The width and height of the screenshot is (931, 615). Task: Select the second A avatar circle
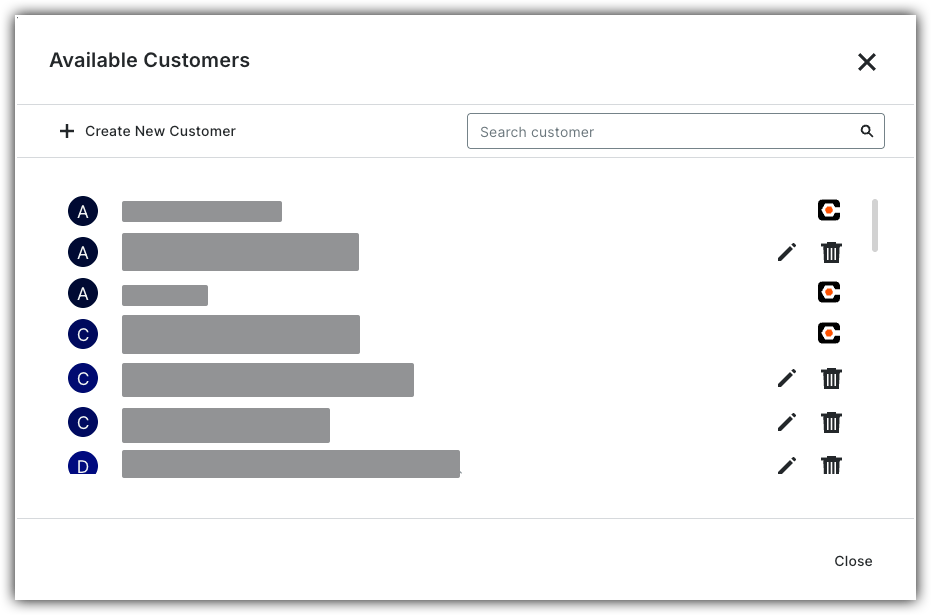point(83,252)
